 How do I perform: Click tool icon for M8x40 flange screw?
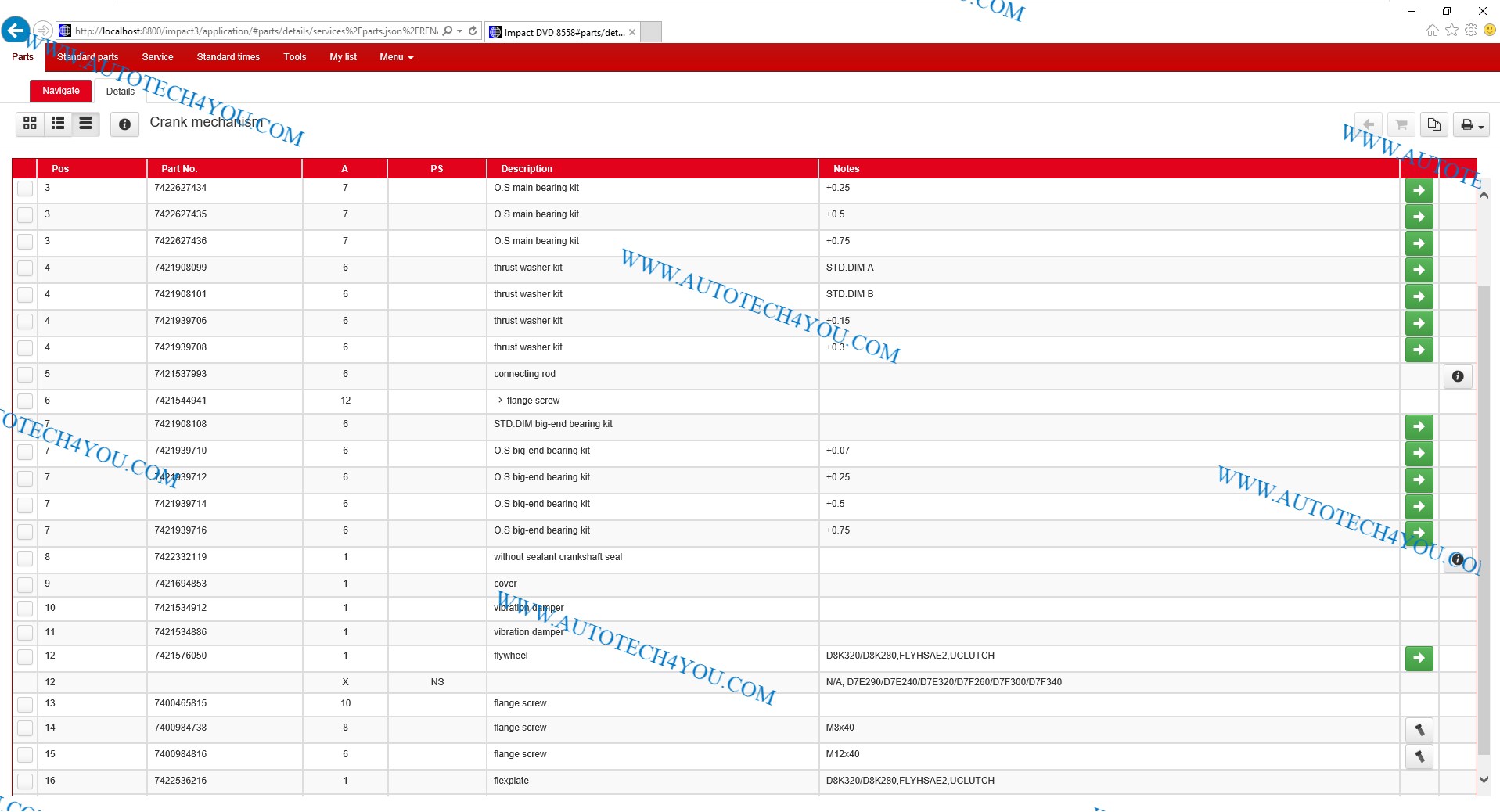(x=1419, y=731)
